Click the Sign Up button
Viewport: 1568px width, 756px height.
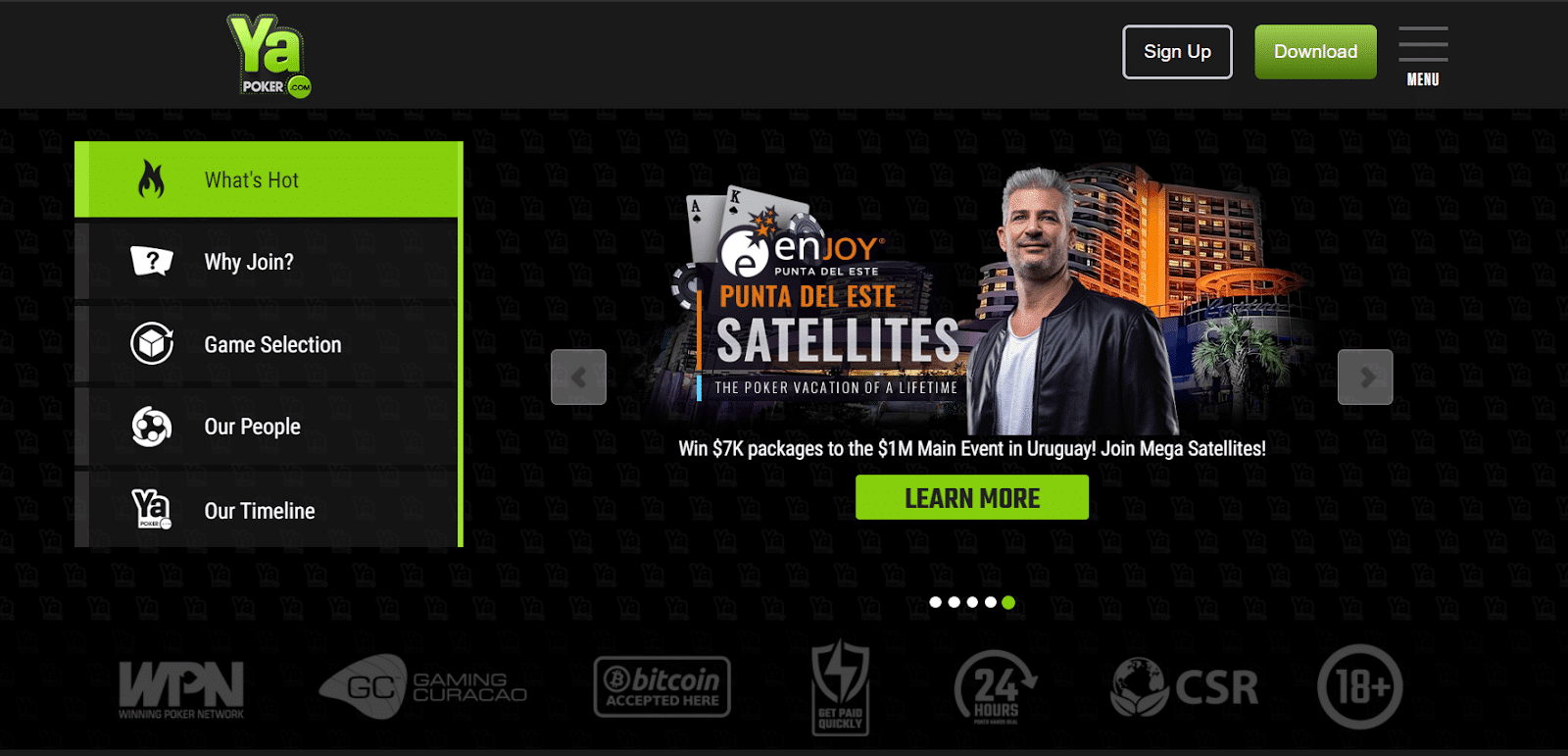tap(1177, 52)
